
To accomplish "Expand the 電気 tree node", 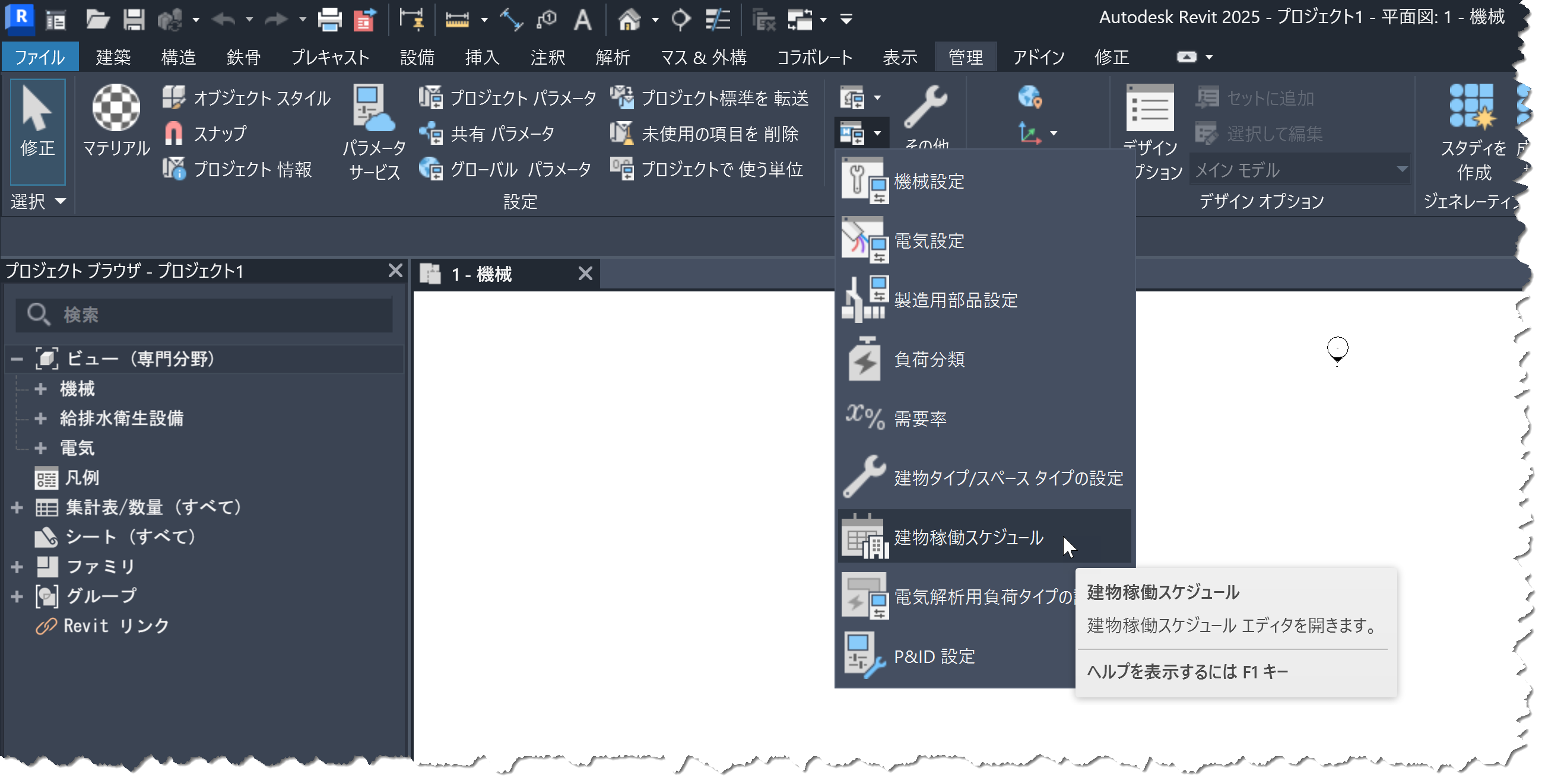I will click(x=40, y=448).
